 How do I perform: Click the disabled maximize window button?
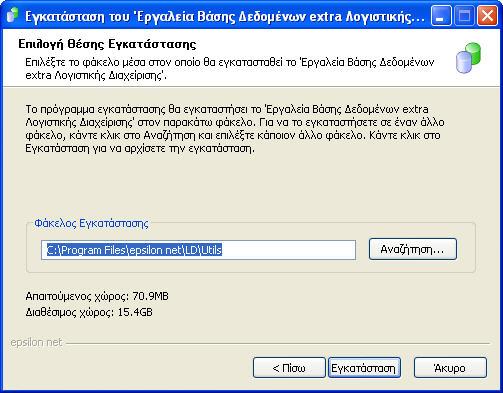(x=464, y=16)
